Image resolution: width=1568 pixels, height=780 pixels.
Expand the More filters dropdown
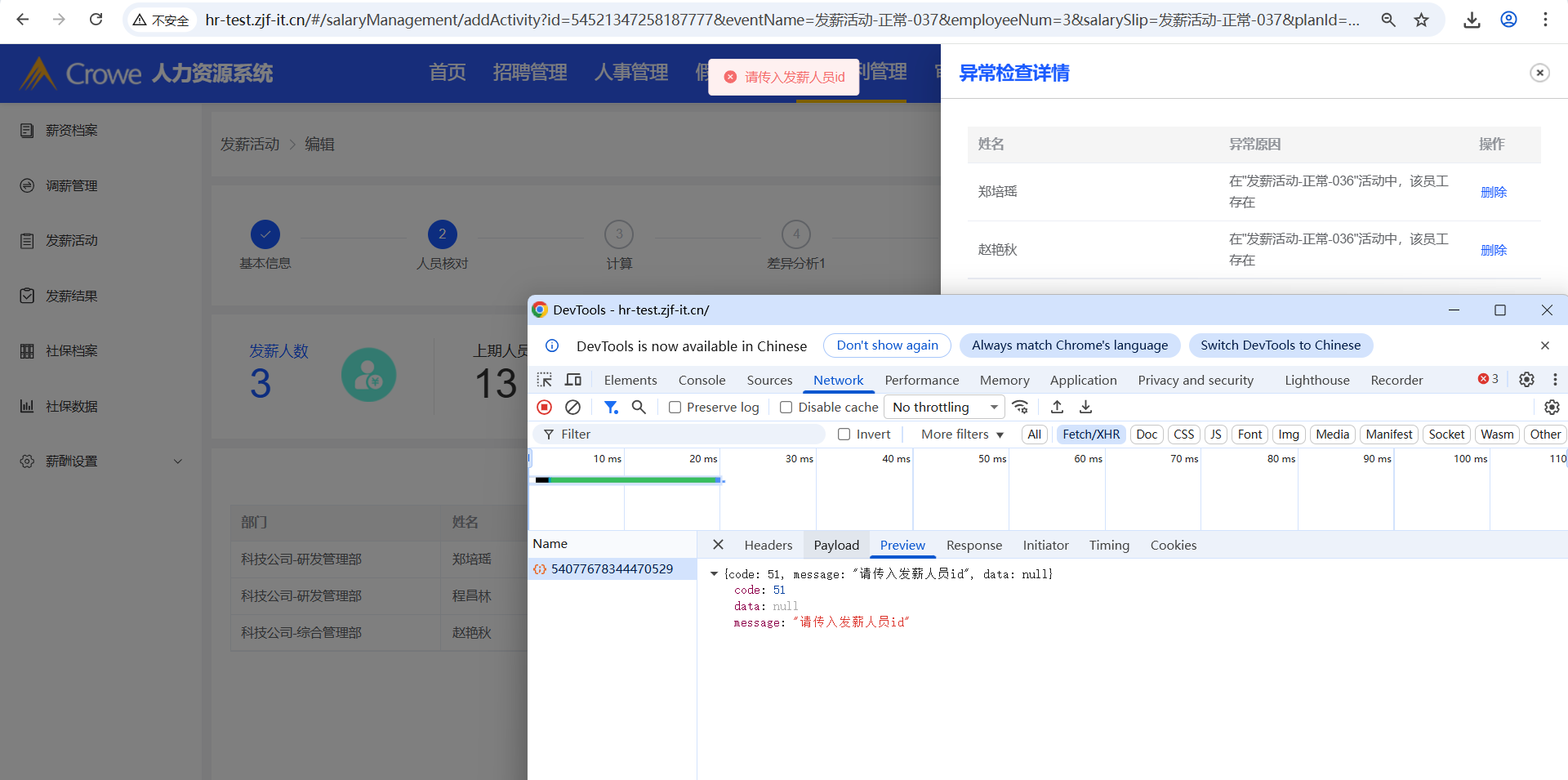pyautogui.click(x=962, y=435)
